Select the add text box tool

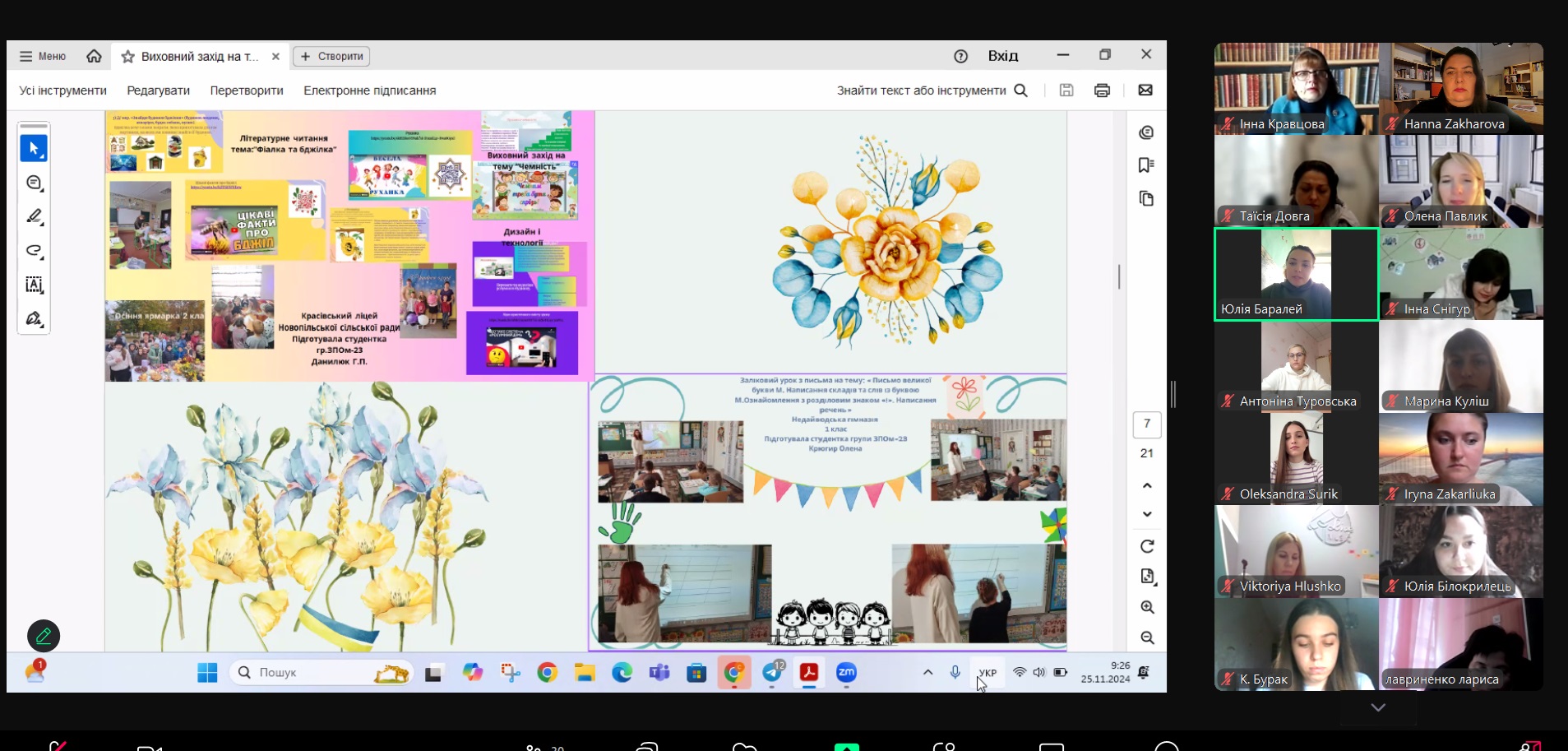point(34,285)
